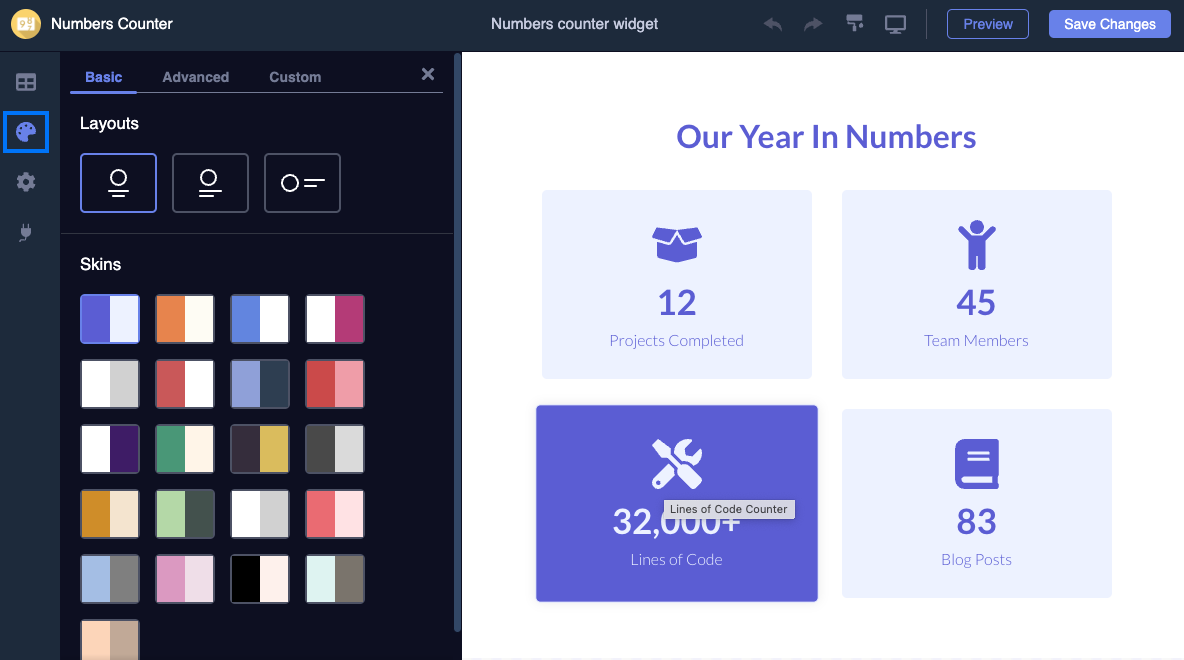This screenshot has width=1184, height=660.
Task: Switch to the Custom tab
Action: click(295, 77)
